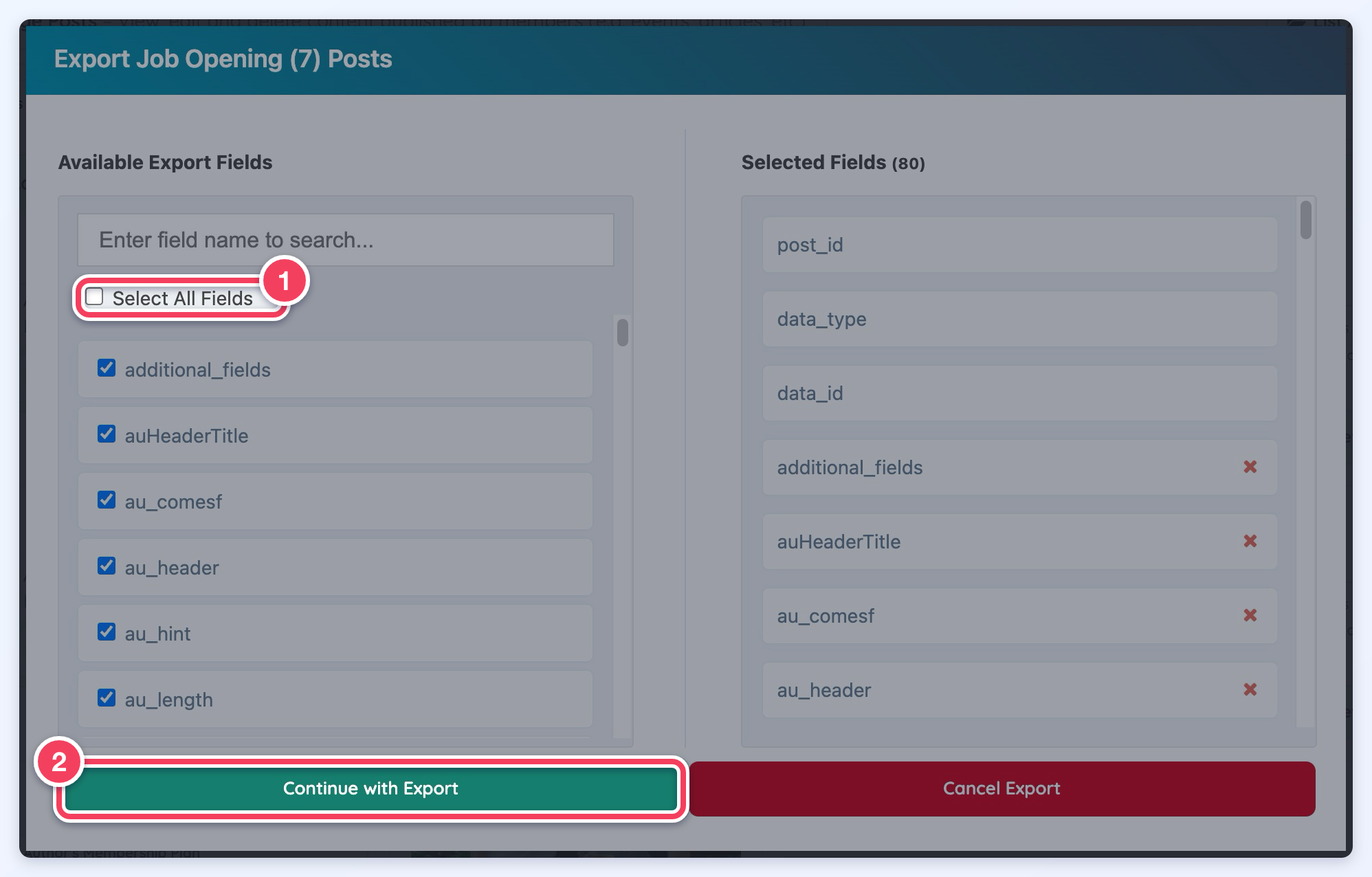
Task: Click the Export Job Opening (7) Posts title
Action: click(223, 59)
